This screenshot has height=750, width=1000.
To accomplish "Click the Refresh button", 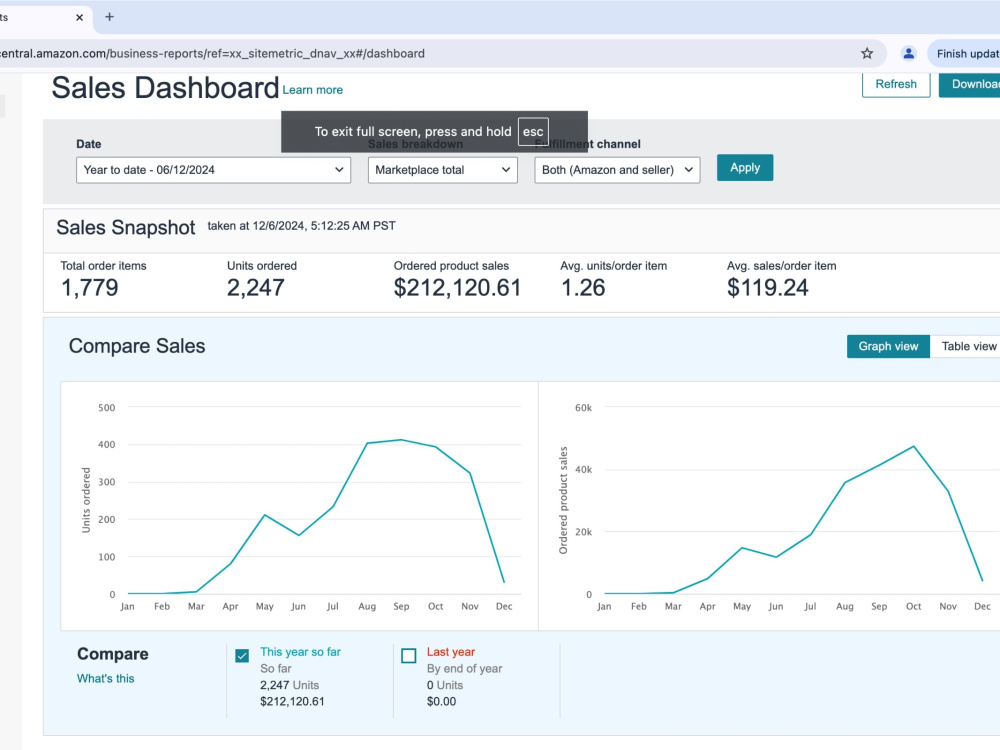I will click(x=895, y=84).
